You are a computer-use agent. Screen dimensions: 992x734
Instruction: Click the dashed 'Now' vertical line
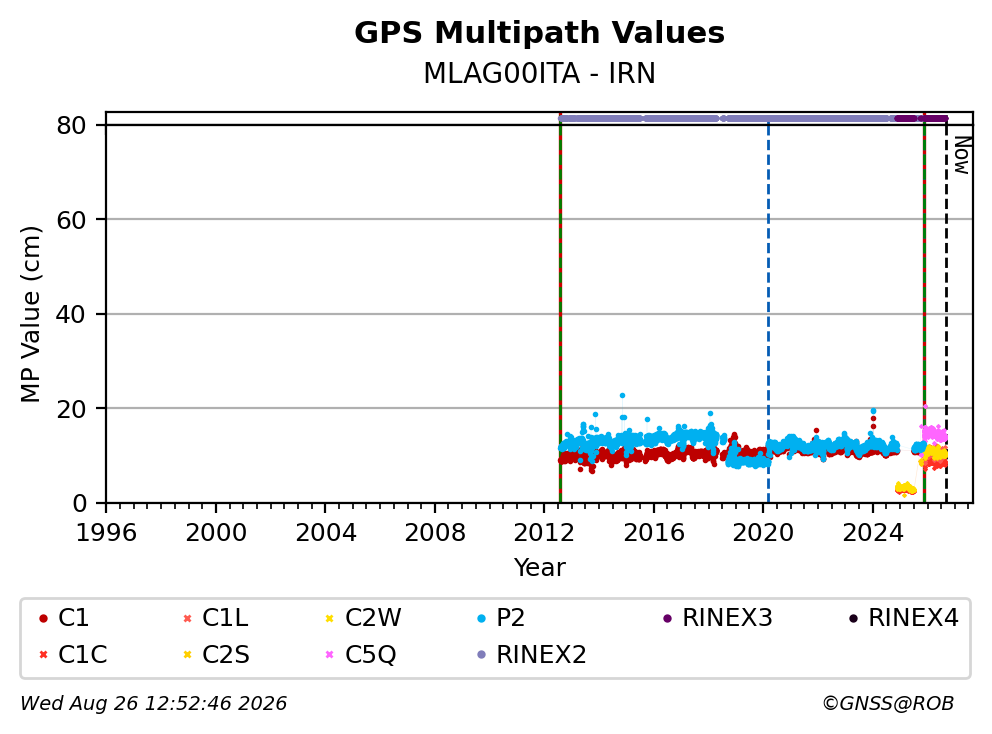[x=946, y=310]
